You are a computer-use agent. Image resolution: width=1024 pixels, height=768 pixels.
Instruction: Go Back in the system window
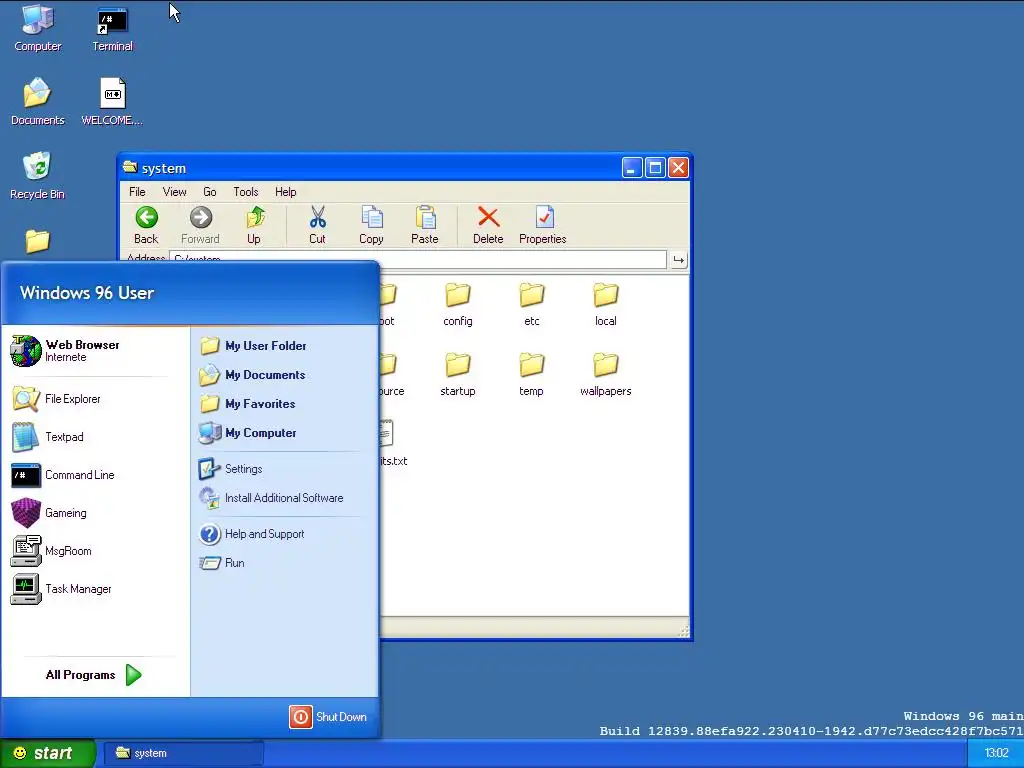146,225
